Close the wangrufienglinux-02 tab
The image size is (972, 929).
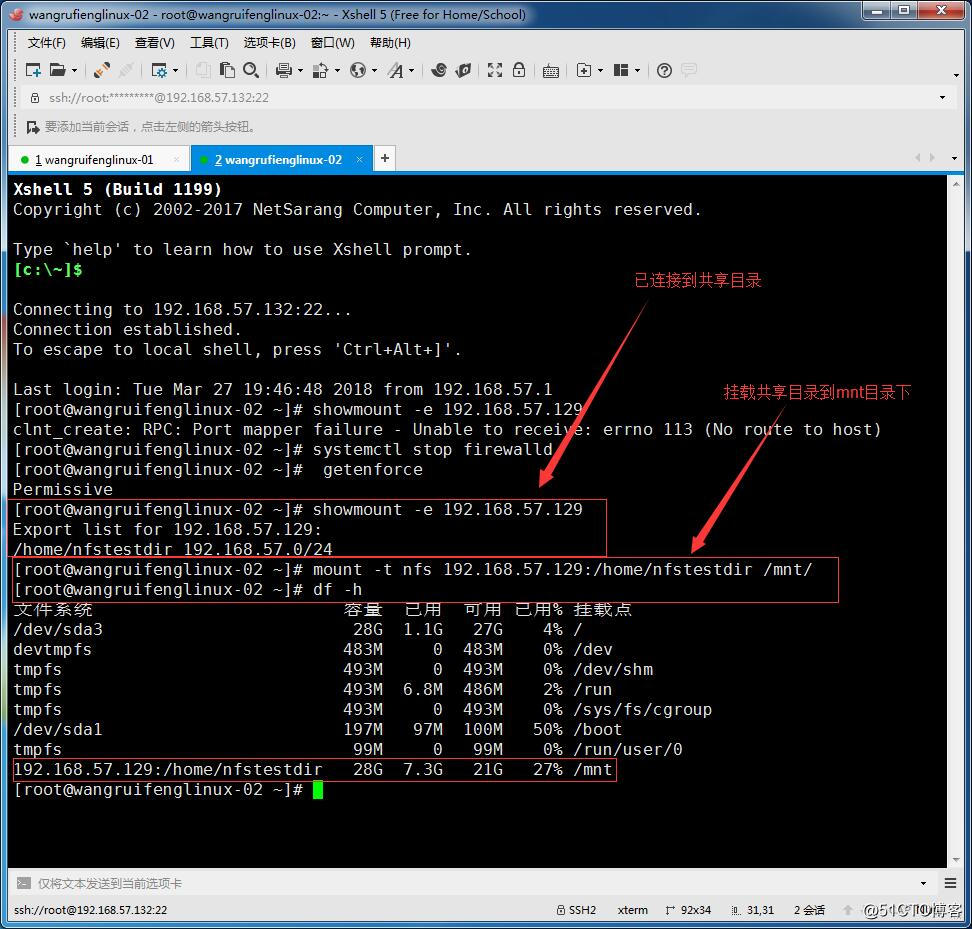359,159
